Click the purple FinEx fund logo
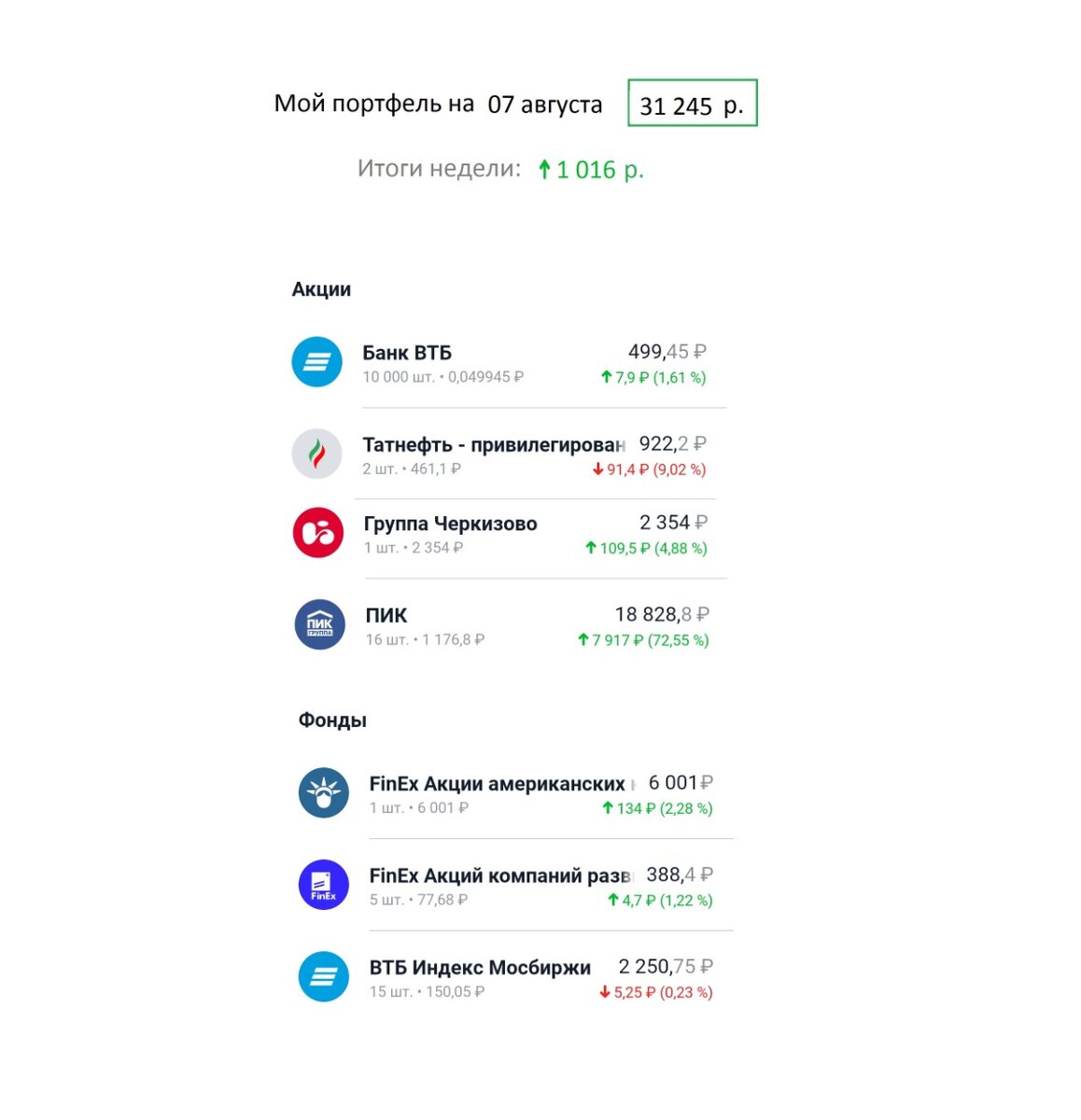This screenshot has width=1081, height=1120. 324,885
